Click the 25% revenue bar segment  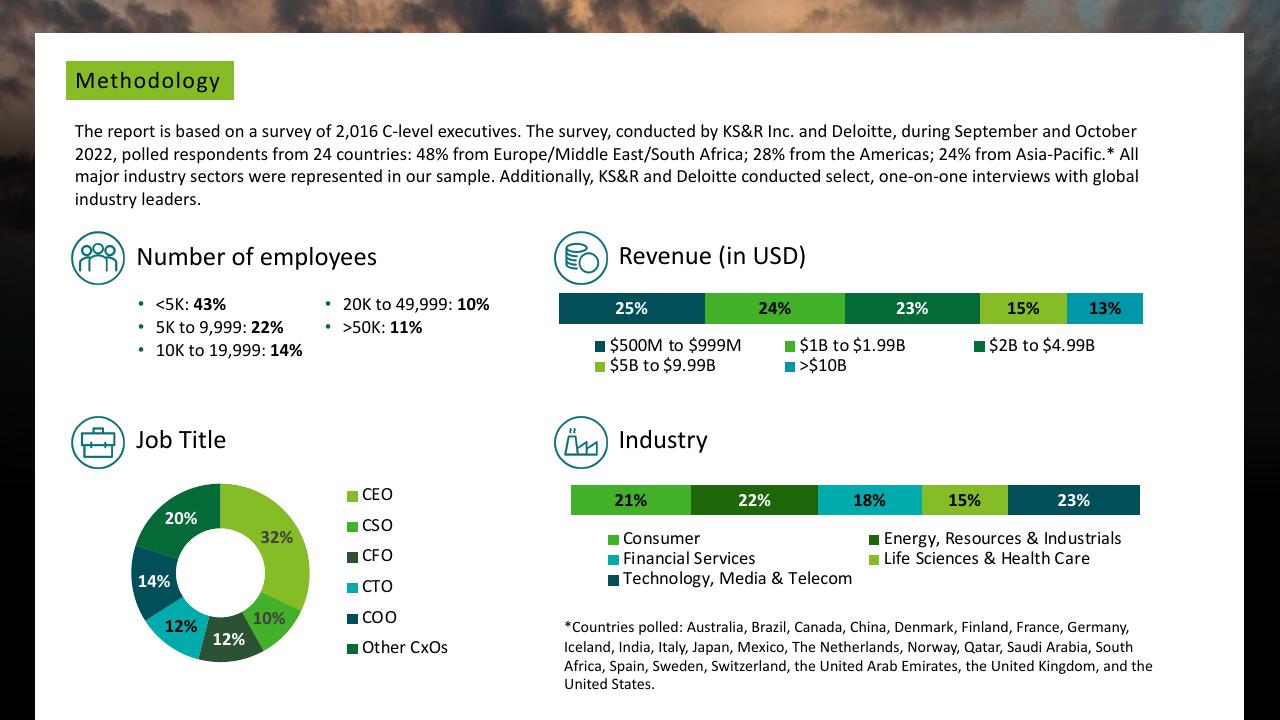tap(632, 308)
